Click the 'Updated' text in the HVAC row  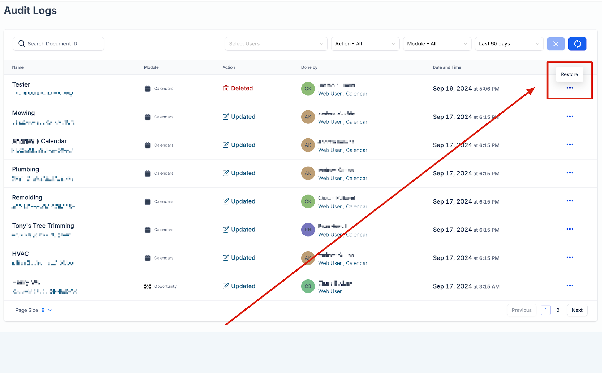[243, 258]
